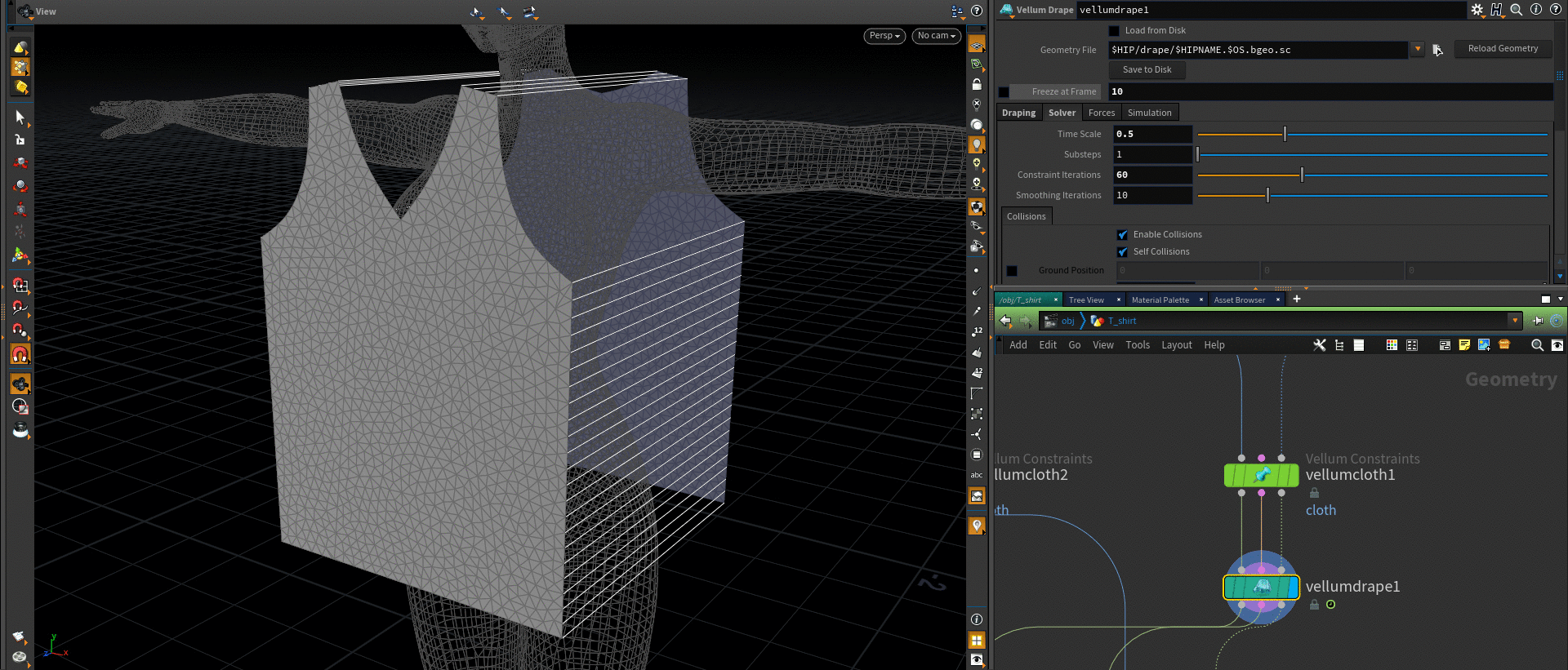This screenshot has width=1568, height=670.
Task: Add a sticky note in network editor
Action: [x=1464, y=345]
